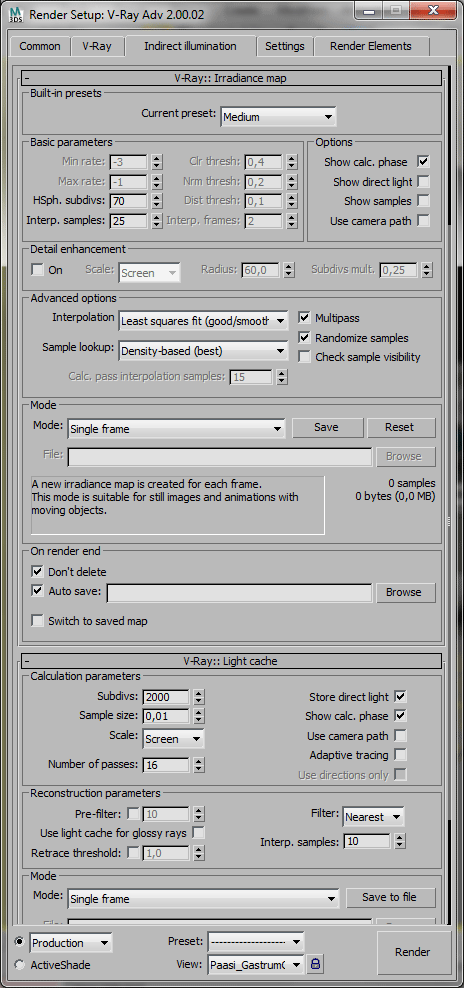Open the Current preset Medium dropdown
The height and width of the screenshot is (988, 464).
(278, 117)
